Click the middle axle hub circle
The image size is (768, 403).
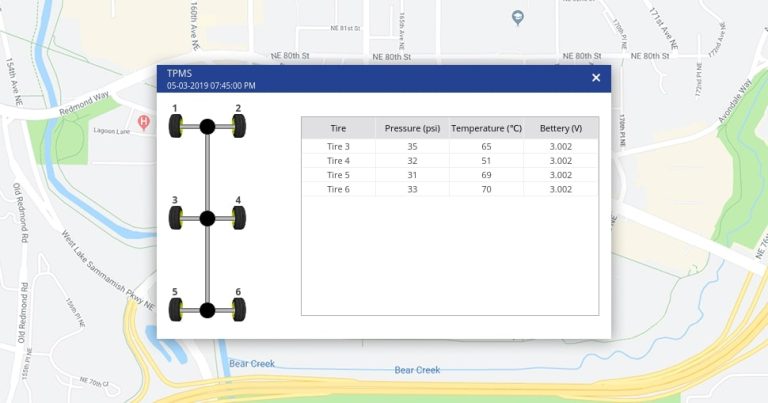(x=207, y=219)
